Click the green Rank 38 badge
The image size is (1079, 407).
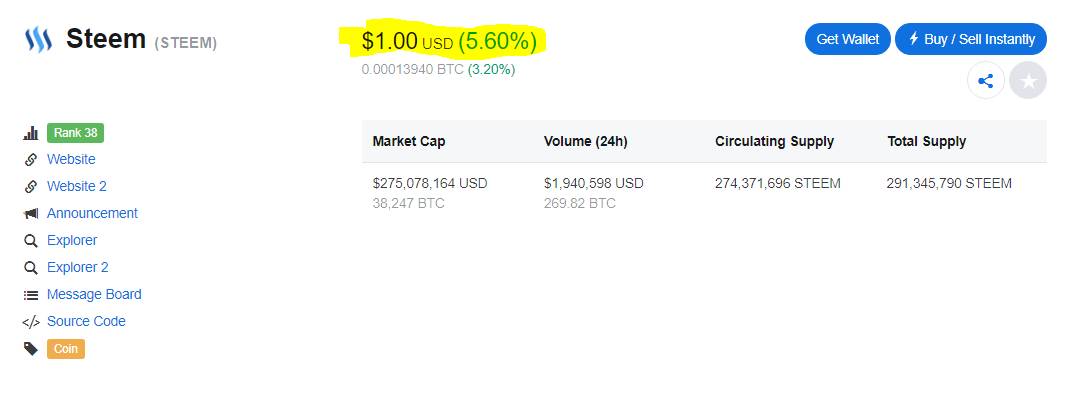[x=75, y=133]
